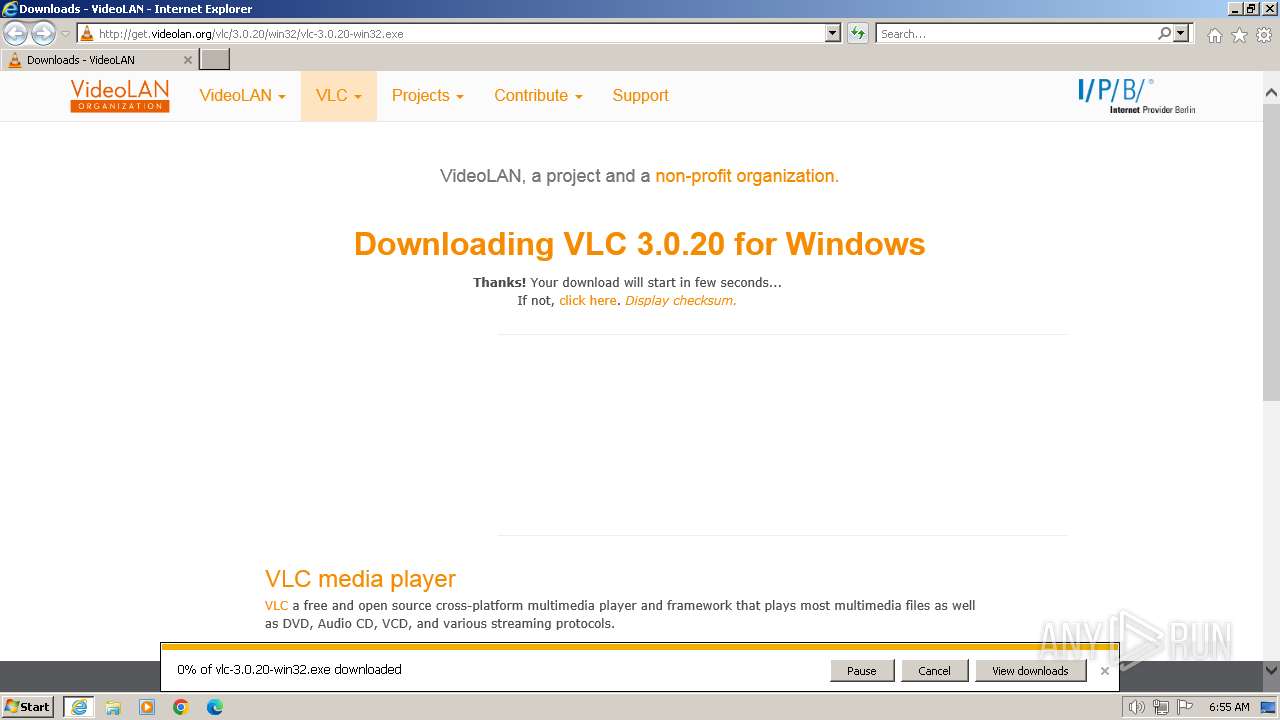
Task: Select the Downloads - VideoLAN tab
Action: click(99, 59)
